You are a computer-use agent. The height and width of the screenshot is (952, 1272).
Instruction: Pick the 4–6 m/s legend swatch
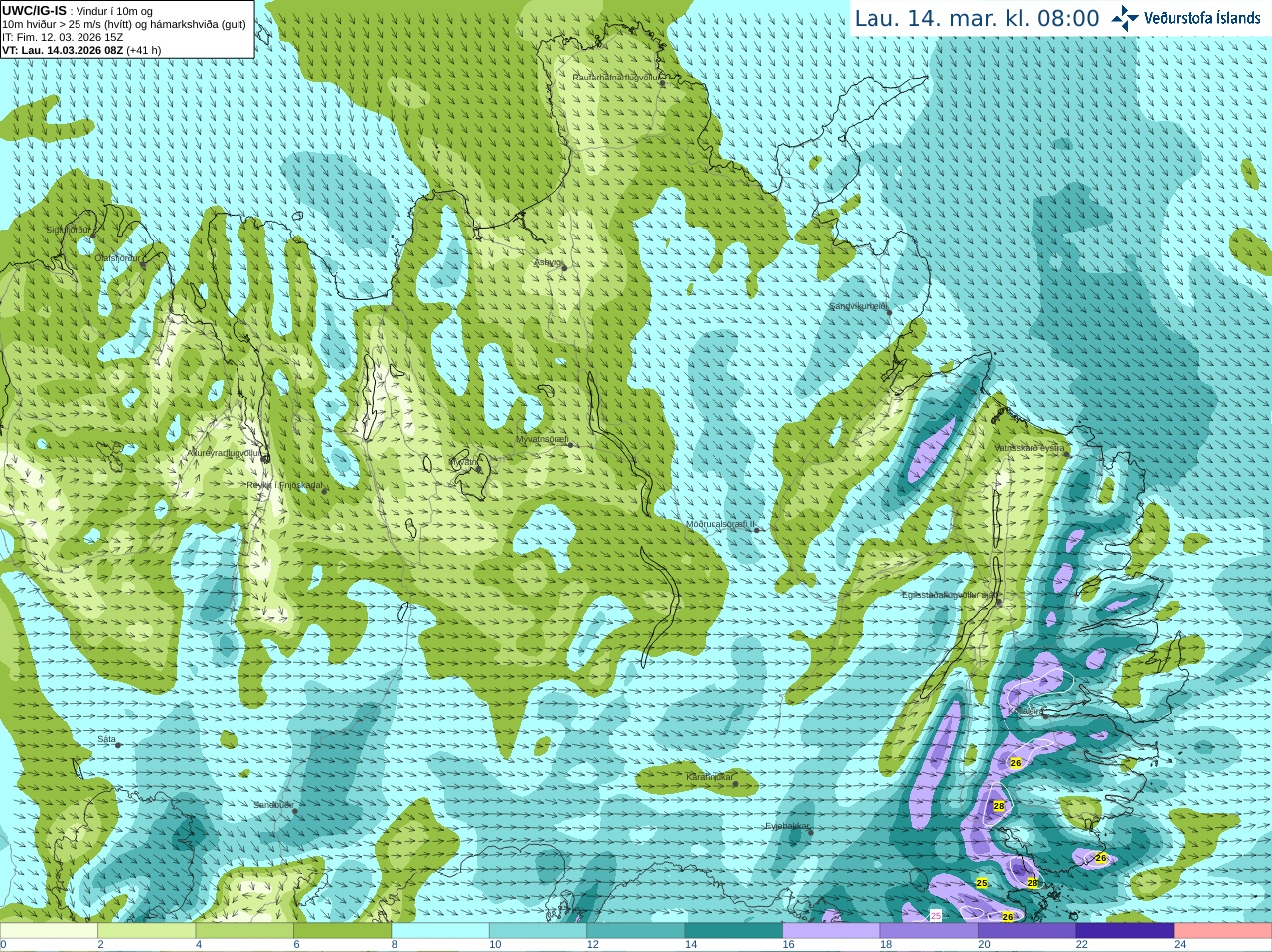[x=244, y=931]
